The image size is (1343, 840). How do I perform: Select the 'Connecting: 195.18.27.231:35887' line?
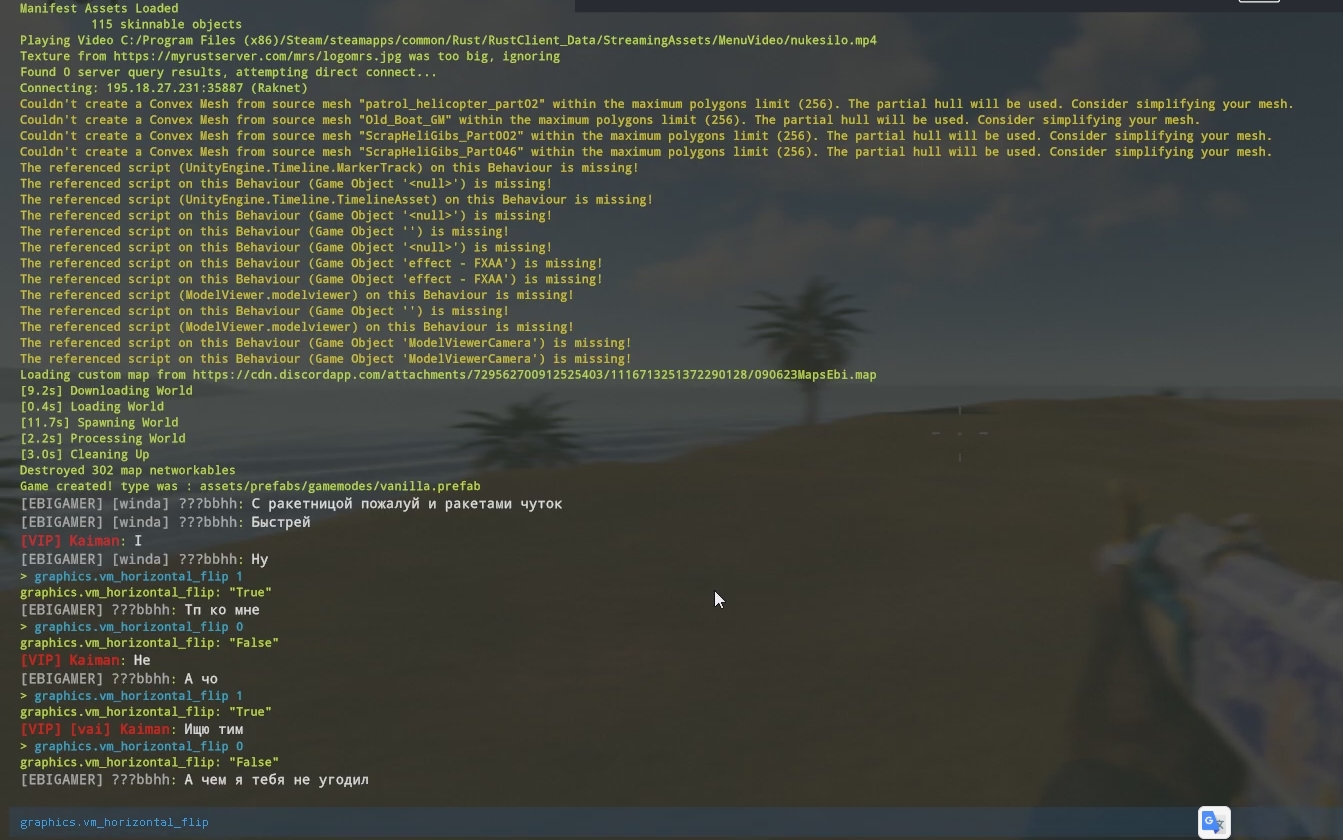coord(164,88)
